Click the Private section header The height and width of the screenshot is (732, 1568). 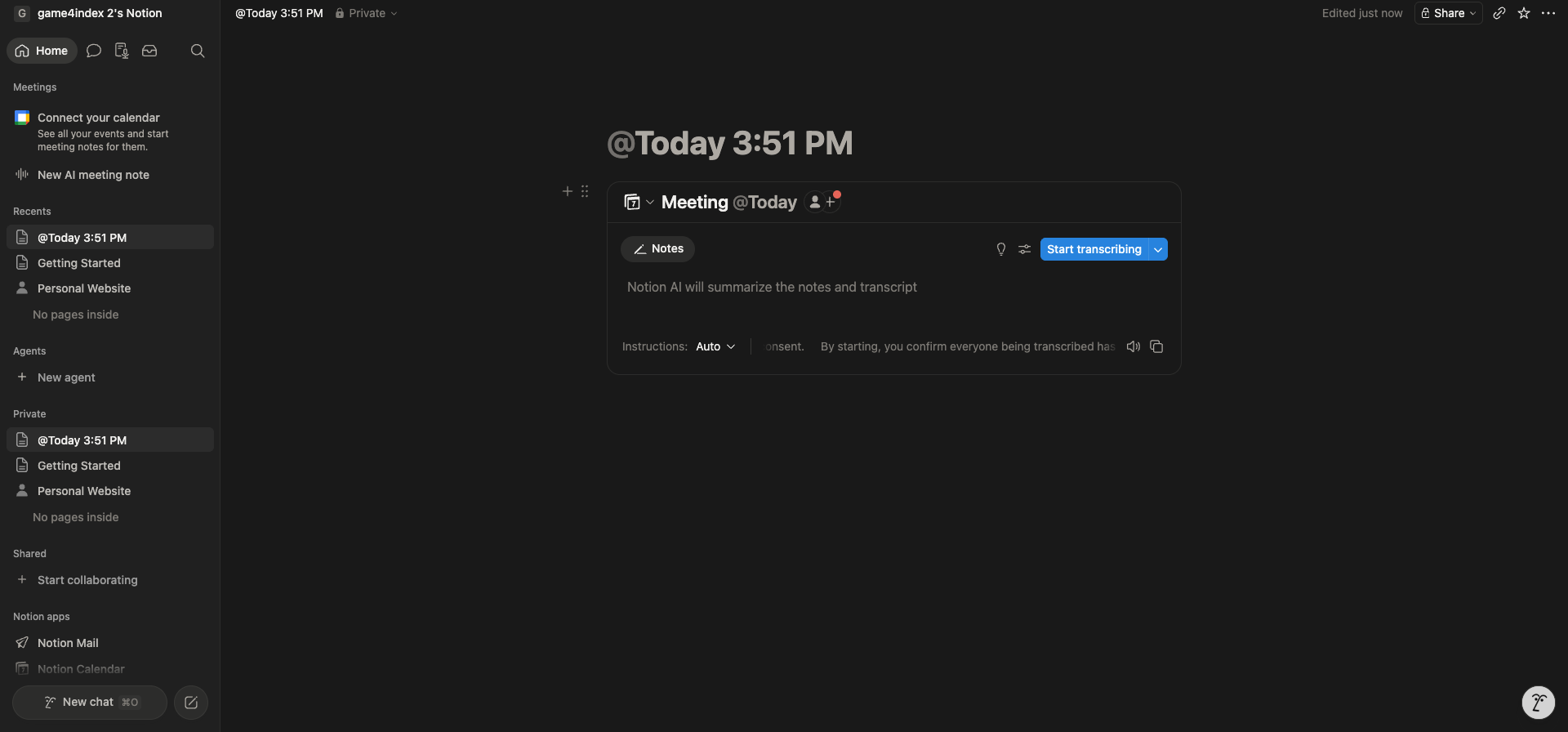[29, 414]
